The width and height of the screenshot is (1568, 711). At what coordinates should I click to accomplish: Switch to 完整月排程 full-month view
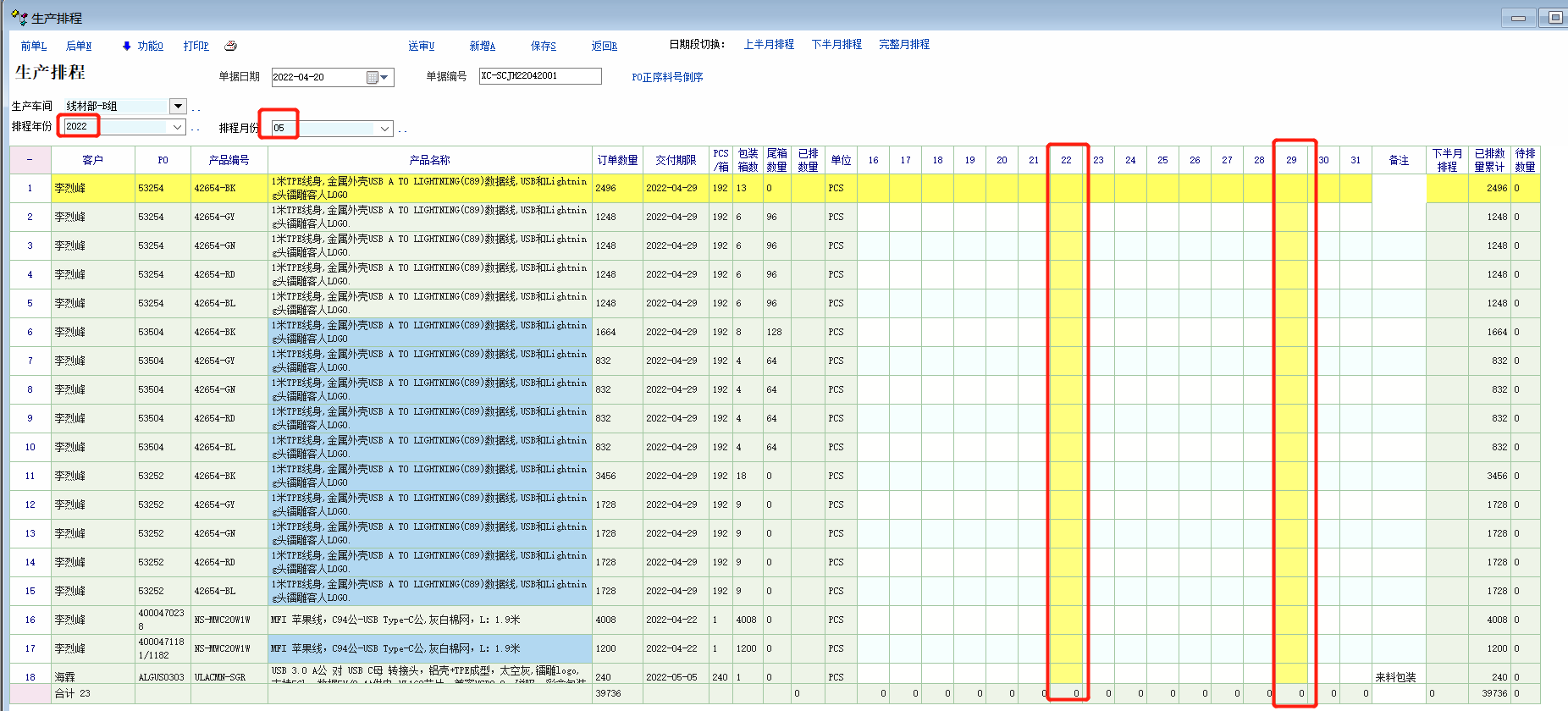click(903, 44)
